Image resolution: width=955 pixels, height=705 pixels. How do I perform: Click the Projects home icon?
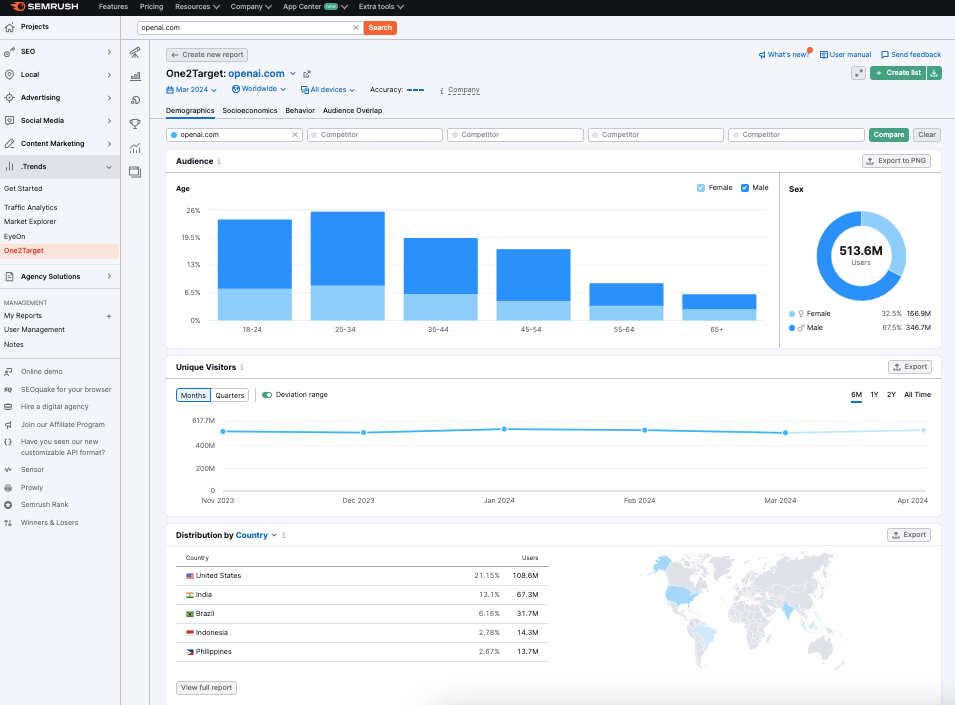9,27
